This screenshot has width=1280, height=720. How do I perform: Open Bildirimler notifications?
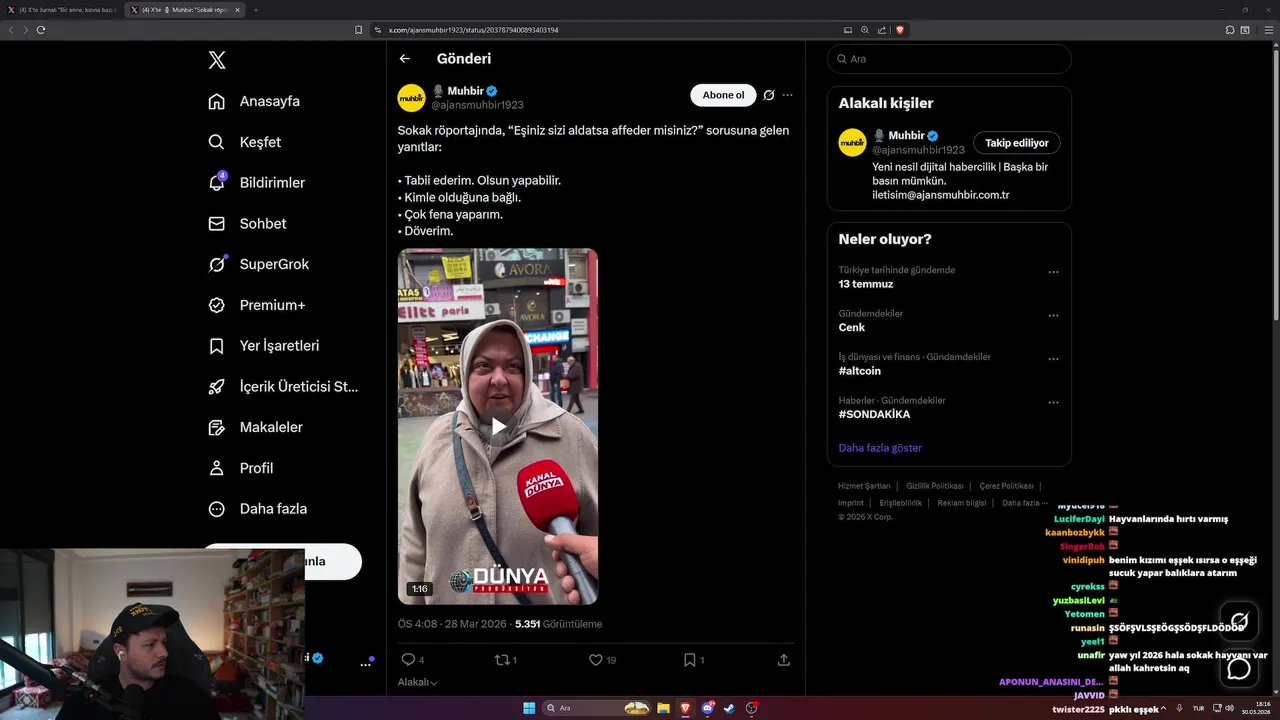pos(256,183)
